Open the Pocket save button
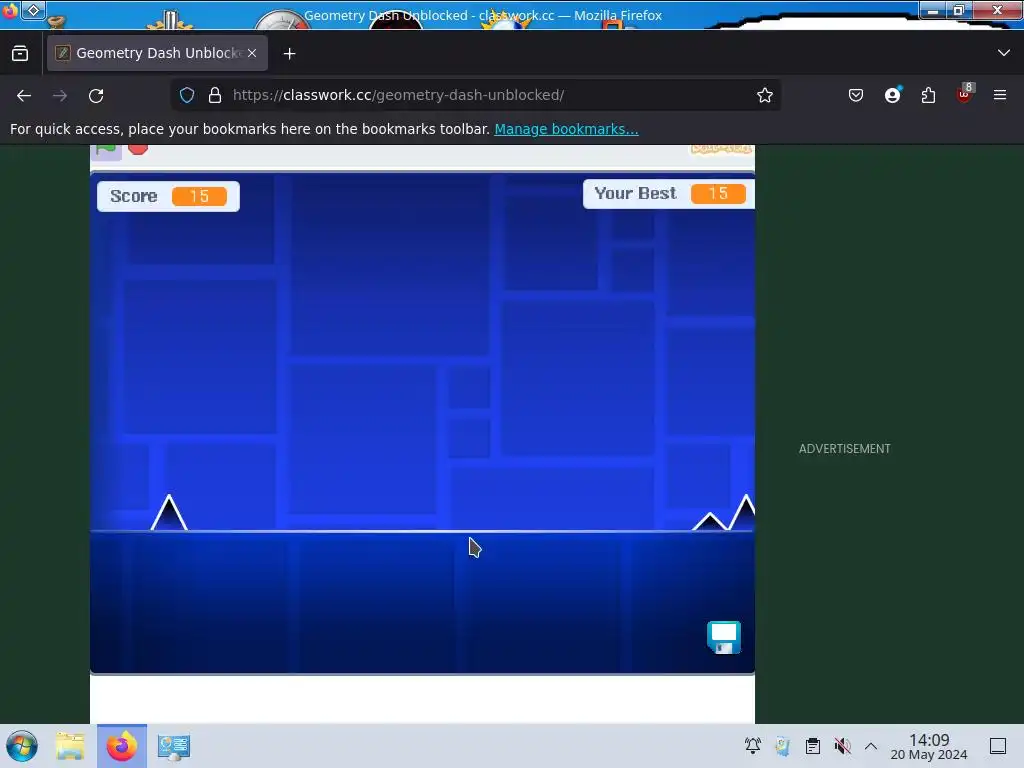Image resolution: width=1024 pixels, height=768 pixels. [856, 95]
